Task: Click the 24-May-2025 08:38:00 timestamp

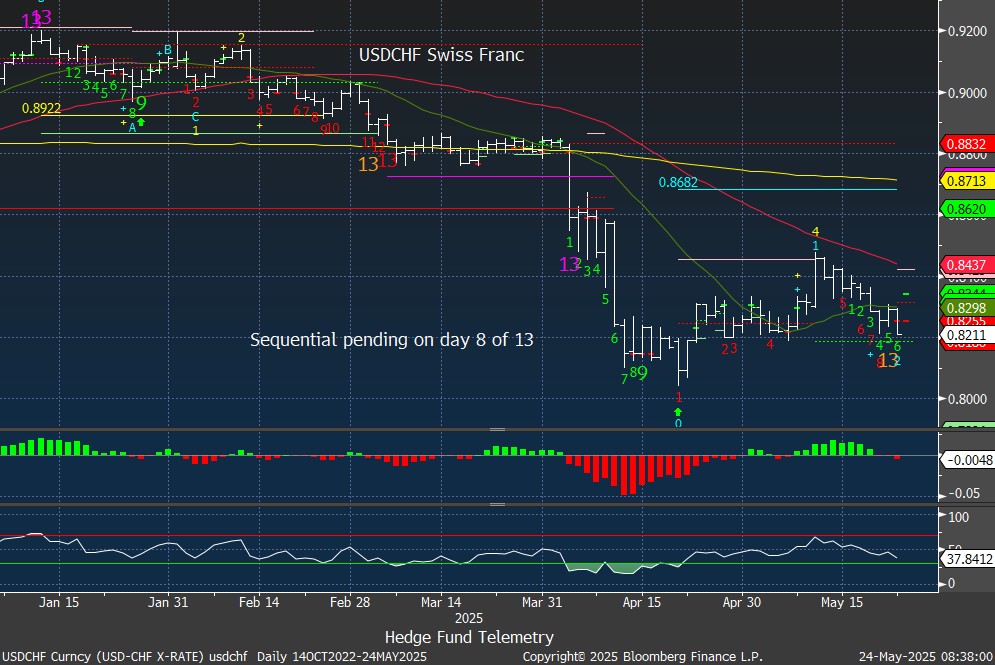Action: [926, 656]
